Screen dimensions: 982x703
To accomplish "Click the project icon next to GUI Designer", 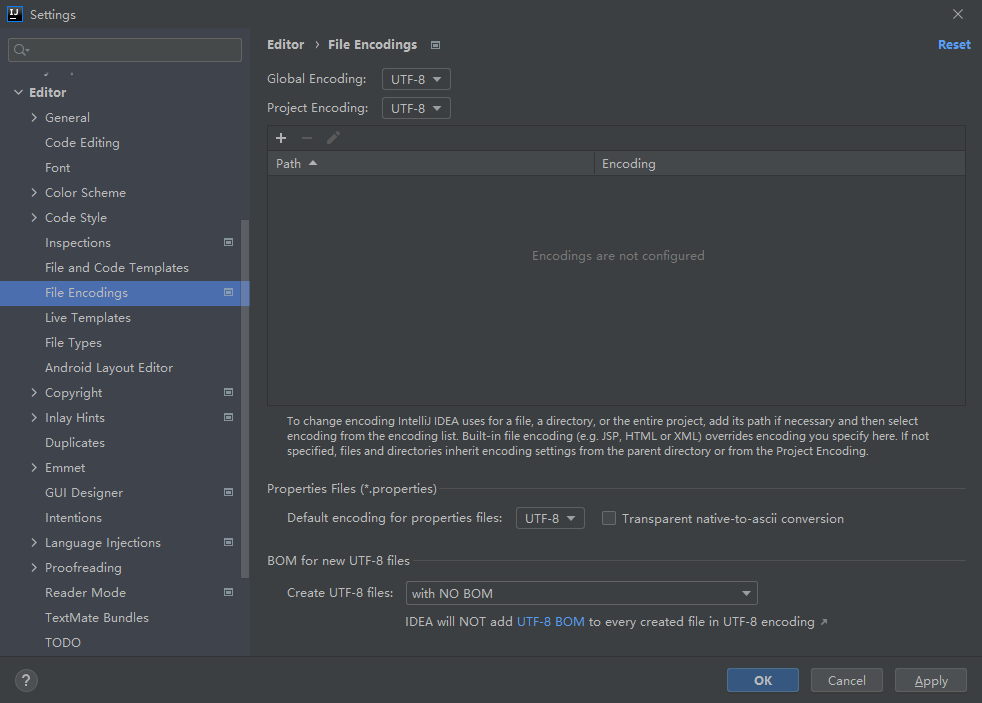I will tap(228, 493).
